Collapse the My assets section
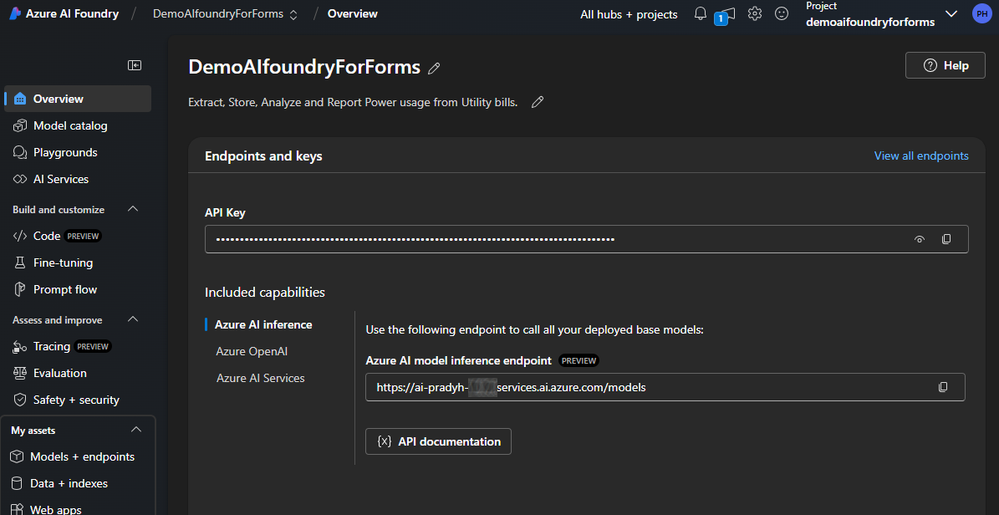The image size is (999, 515). click(136, 430)
